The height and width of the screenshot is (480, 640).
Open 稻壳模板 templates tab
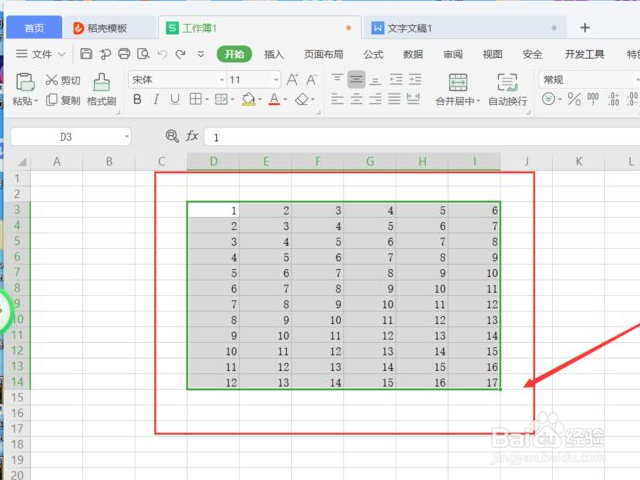[109, 28]
